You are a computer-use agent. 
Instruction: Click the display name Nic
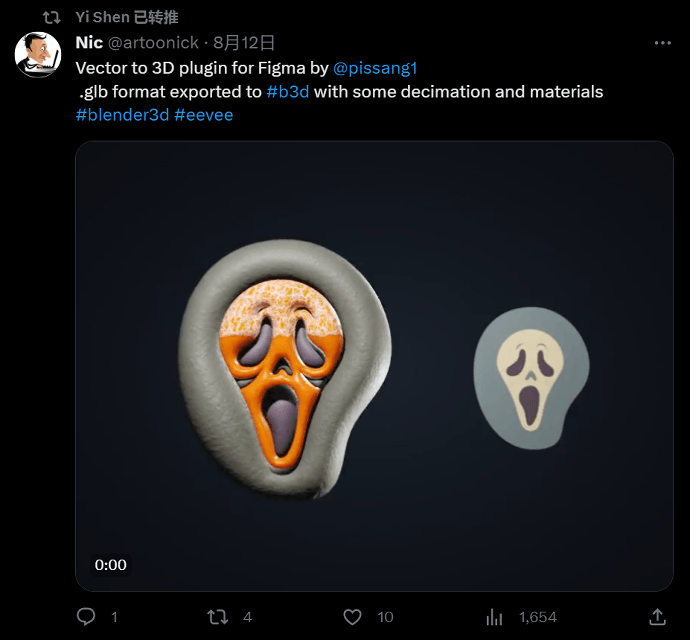pyautogui.click(x=89, y=43)
